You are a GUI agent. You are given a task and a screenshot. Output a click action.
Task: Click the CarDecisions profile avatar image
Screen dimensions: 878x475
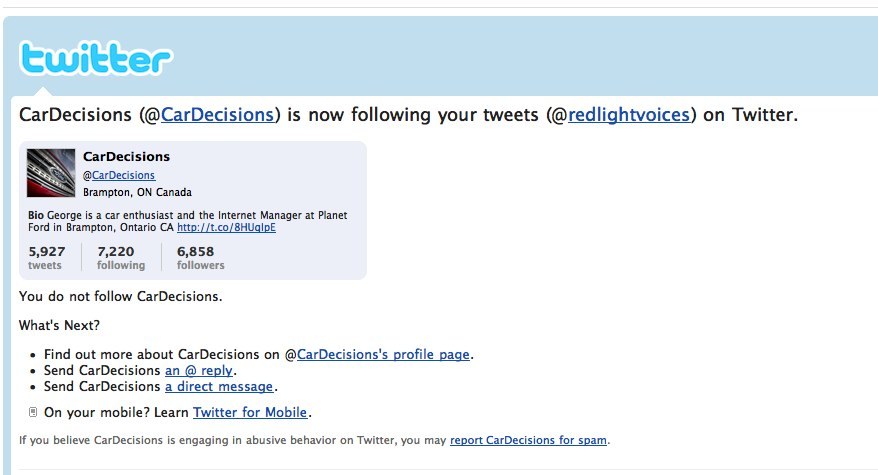(51, 173)
